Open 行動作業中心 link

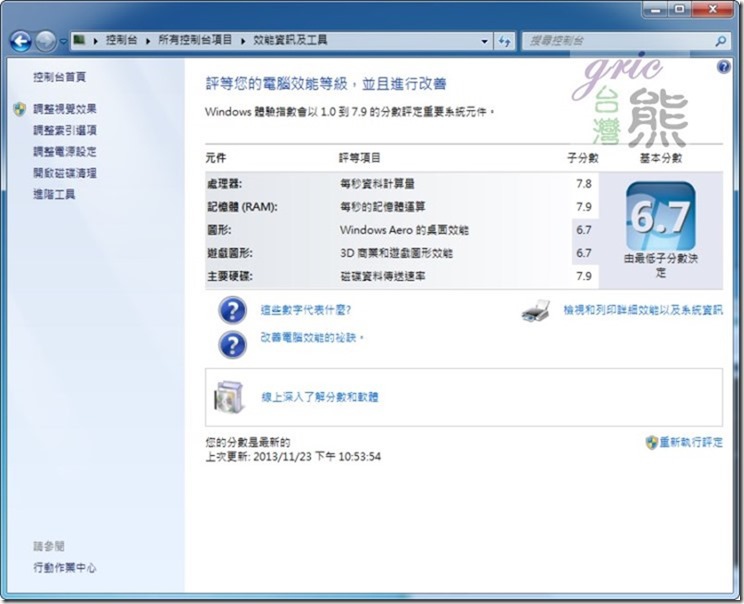coord(65,567)
